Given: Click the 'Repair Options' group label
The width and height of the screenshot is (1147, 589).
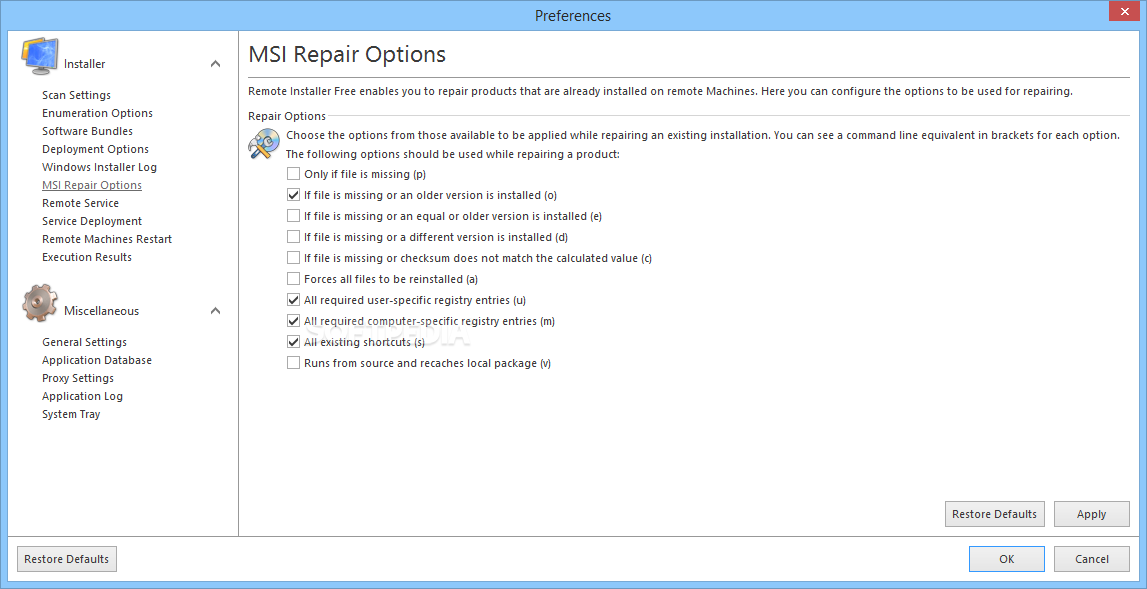Looking at the screenshot, I should [287, 116].
